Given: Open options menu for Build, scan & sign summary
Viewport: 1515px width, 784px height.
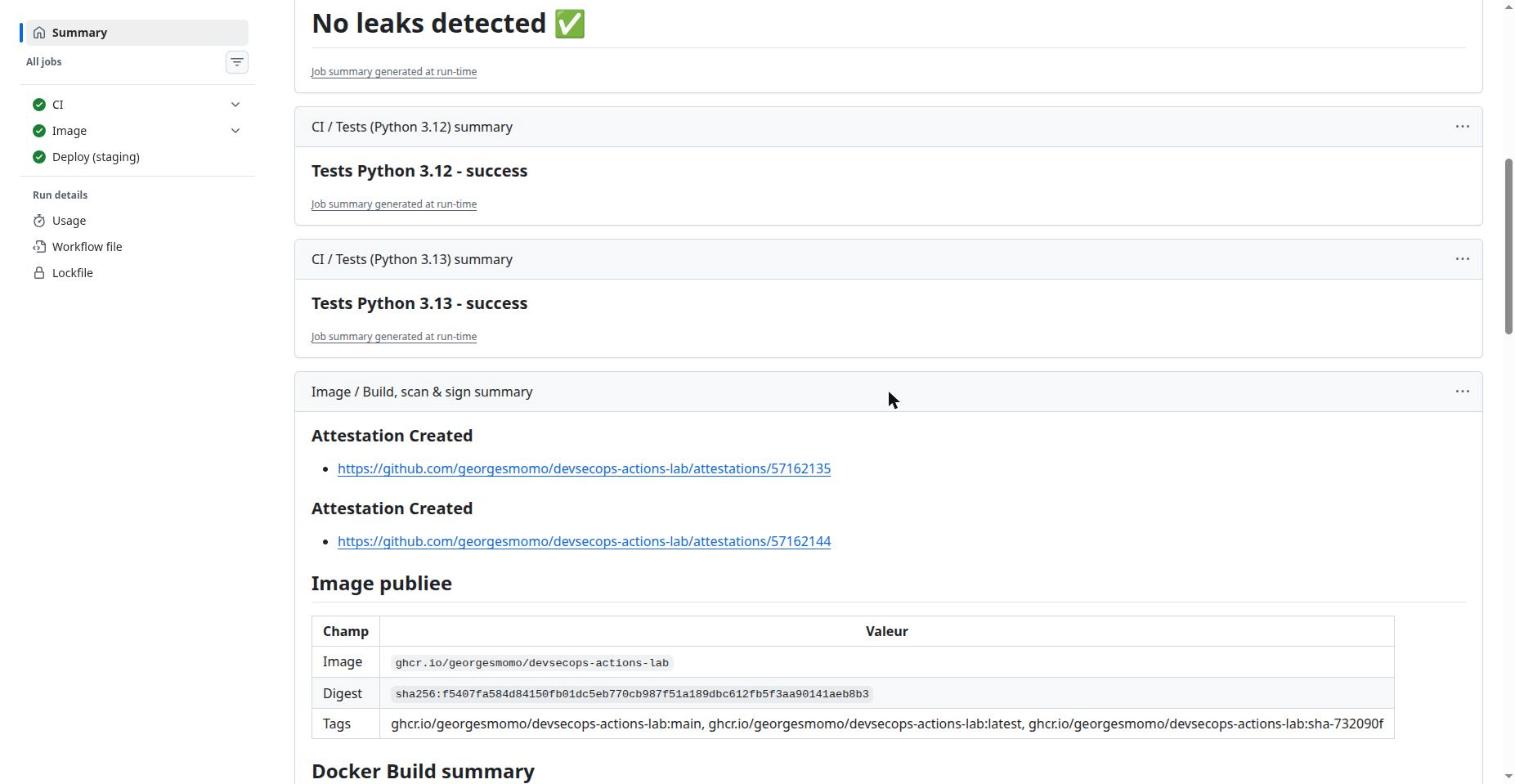Looking at the screenshot, I should (1462, 392).
